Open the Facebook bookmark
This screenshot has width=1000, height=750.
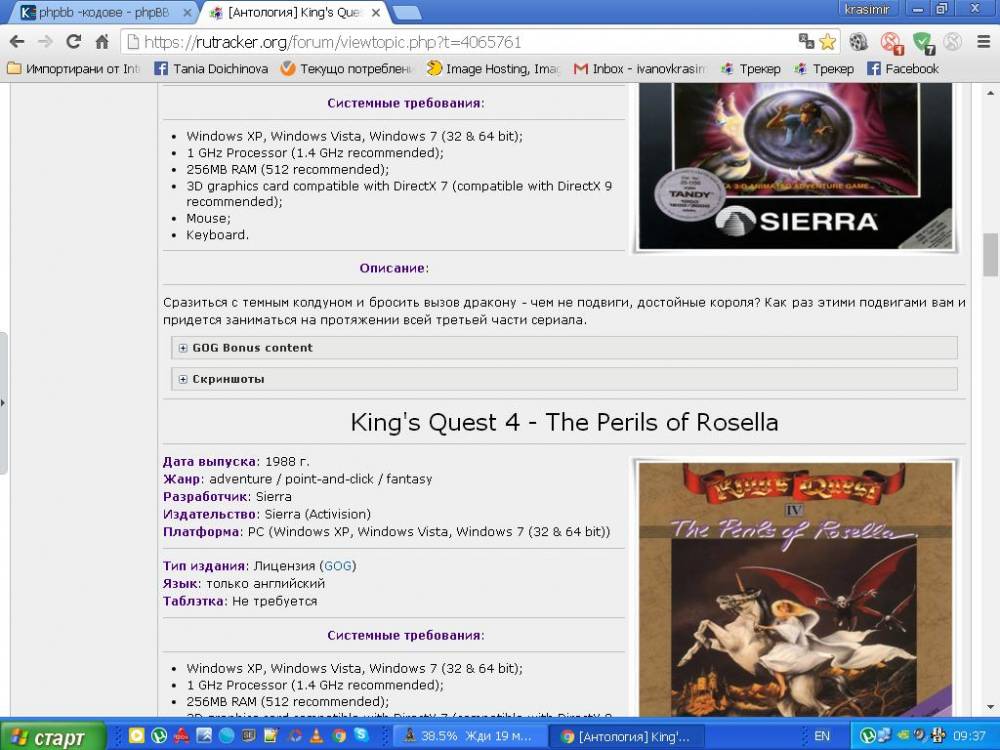(902, 68)
